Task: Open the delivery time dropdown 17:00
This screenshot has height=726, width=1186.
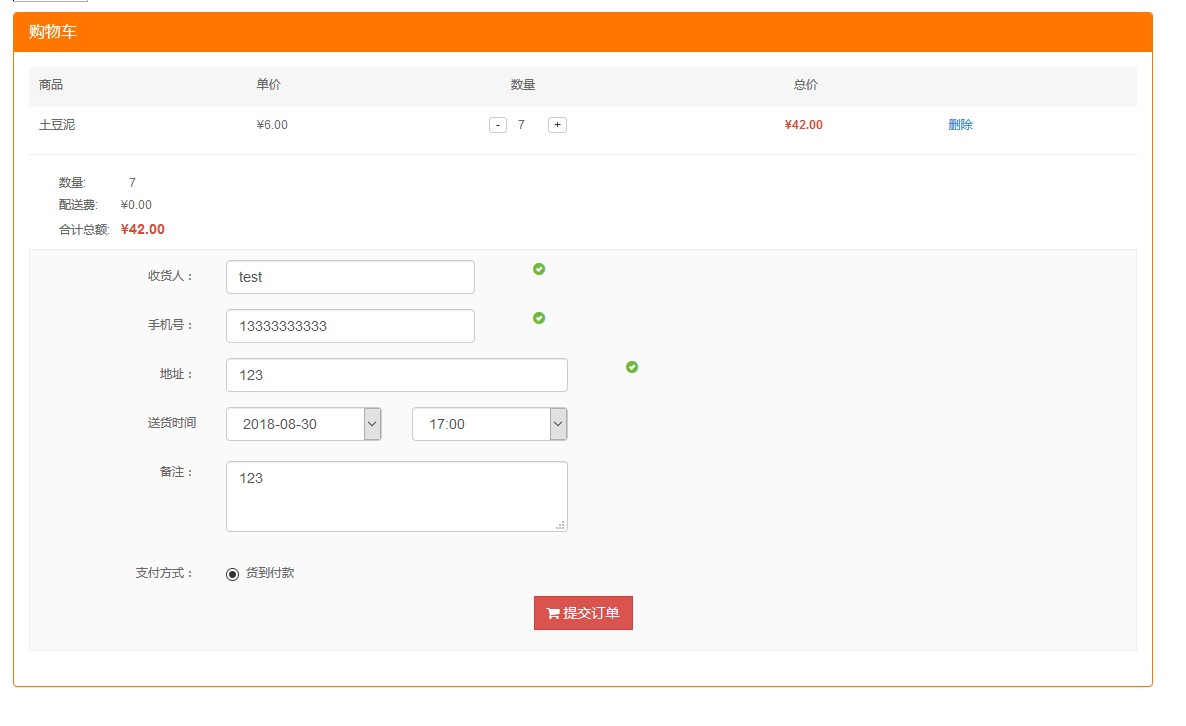Action: coord(489,424)
